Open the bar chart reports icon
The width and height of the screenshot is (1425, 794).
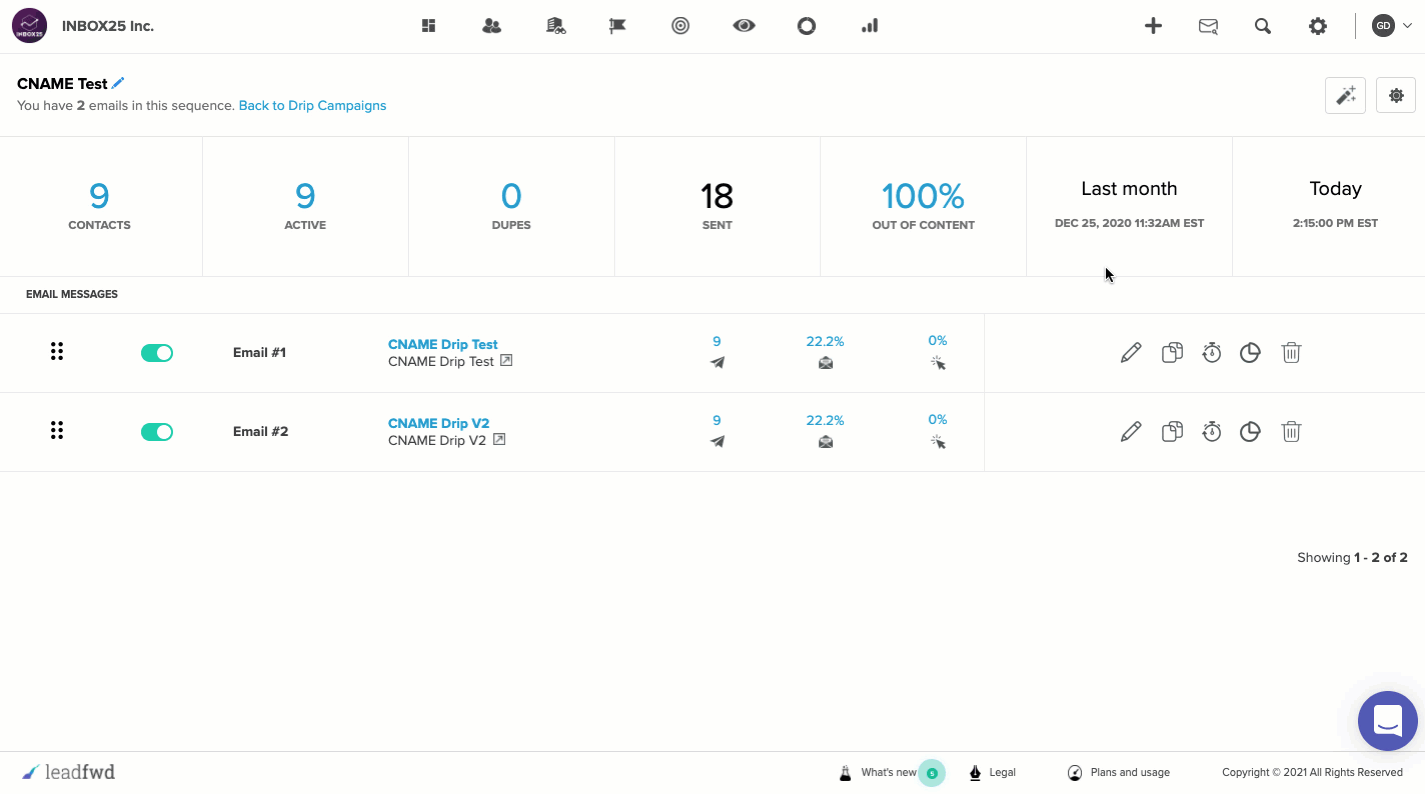click(x=869, y=26)
